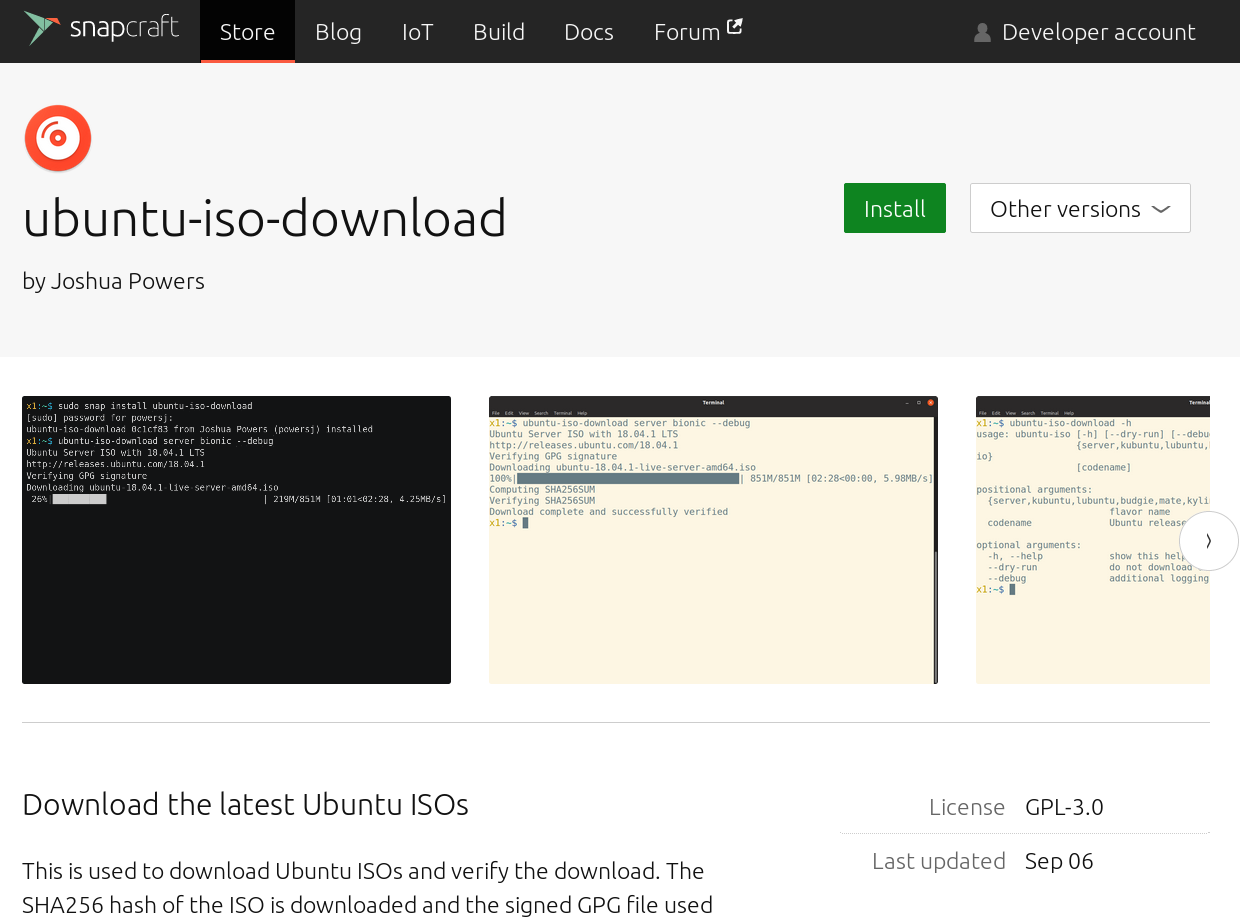Open the light terminal download-complete screenshot

[713, 540]
